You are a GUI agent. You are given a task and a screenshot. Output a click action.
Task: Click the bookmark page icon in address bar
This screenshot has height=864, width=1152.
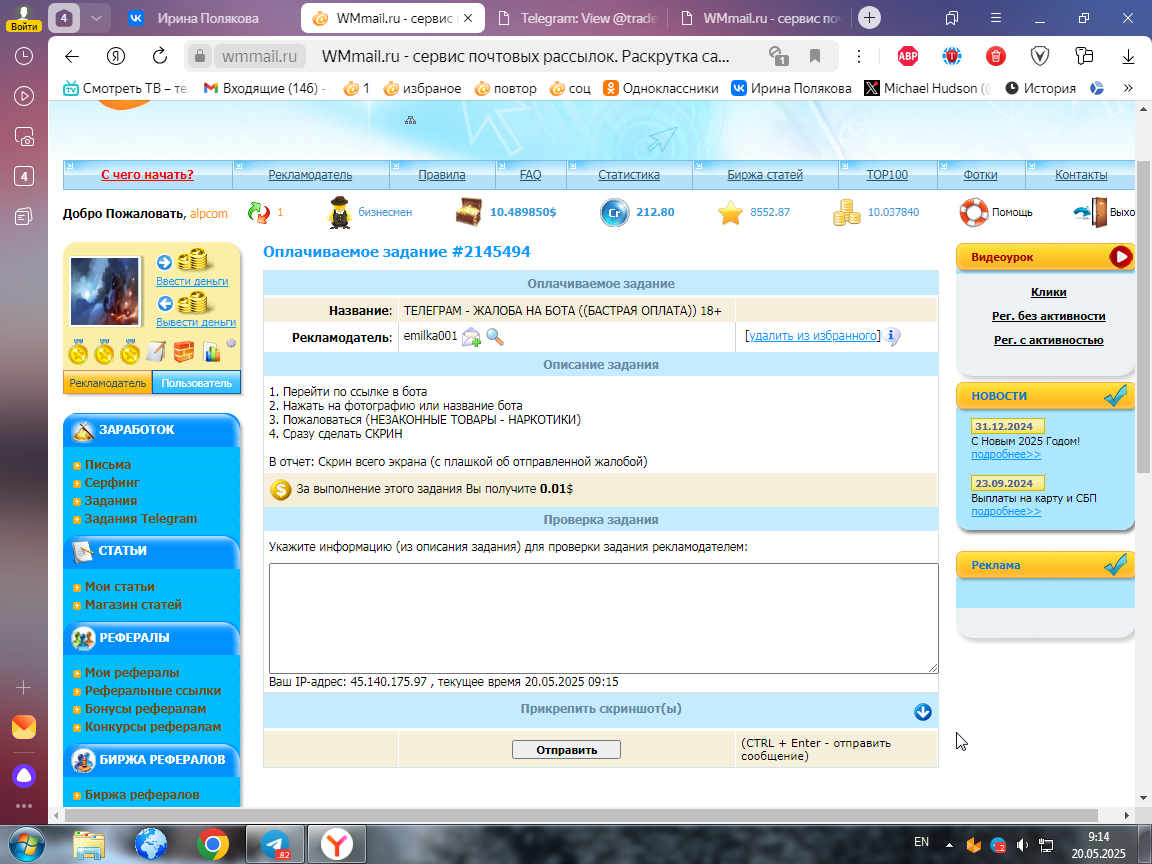[814, 57]
